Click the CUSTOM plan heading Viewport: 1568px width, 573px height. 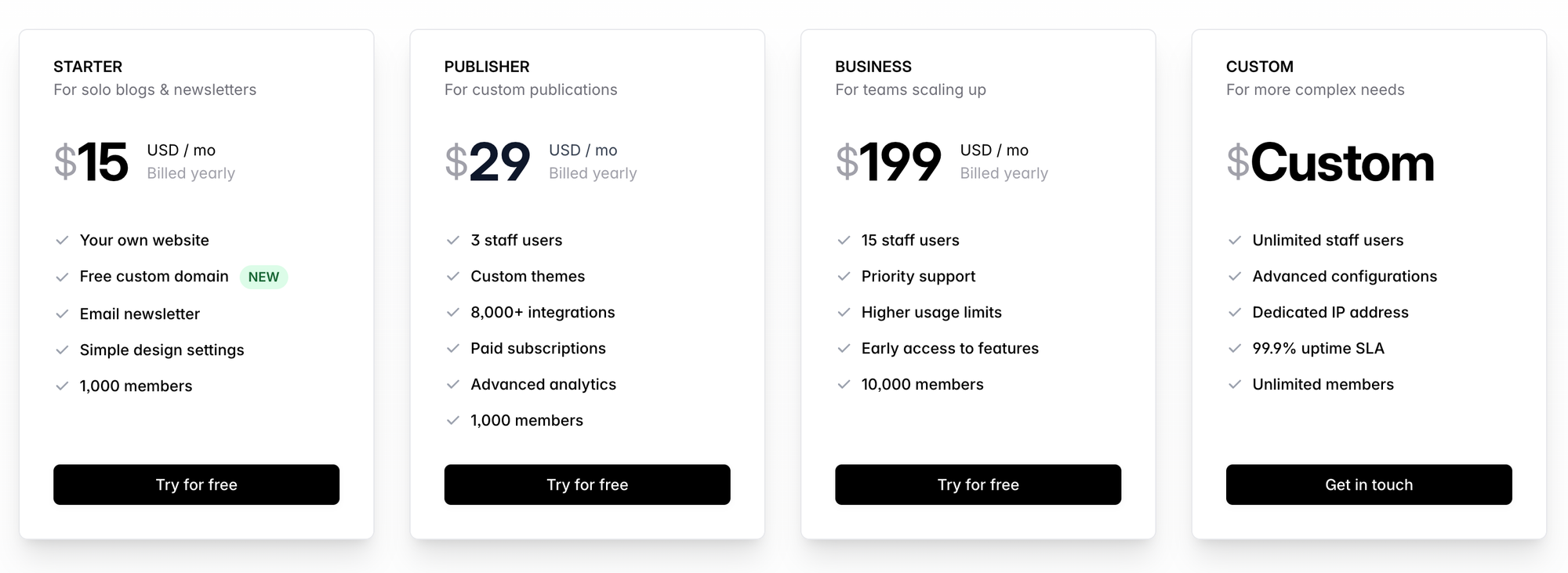point(1259,67)
